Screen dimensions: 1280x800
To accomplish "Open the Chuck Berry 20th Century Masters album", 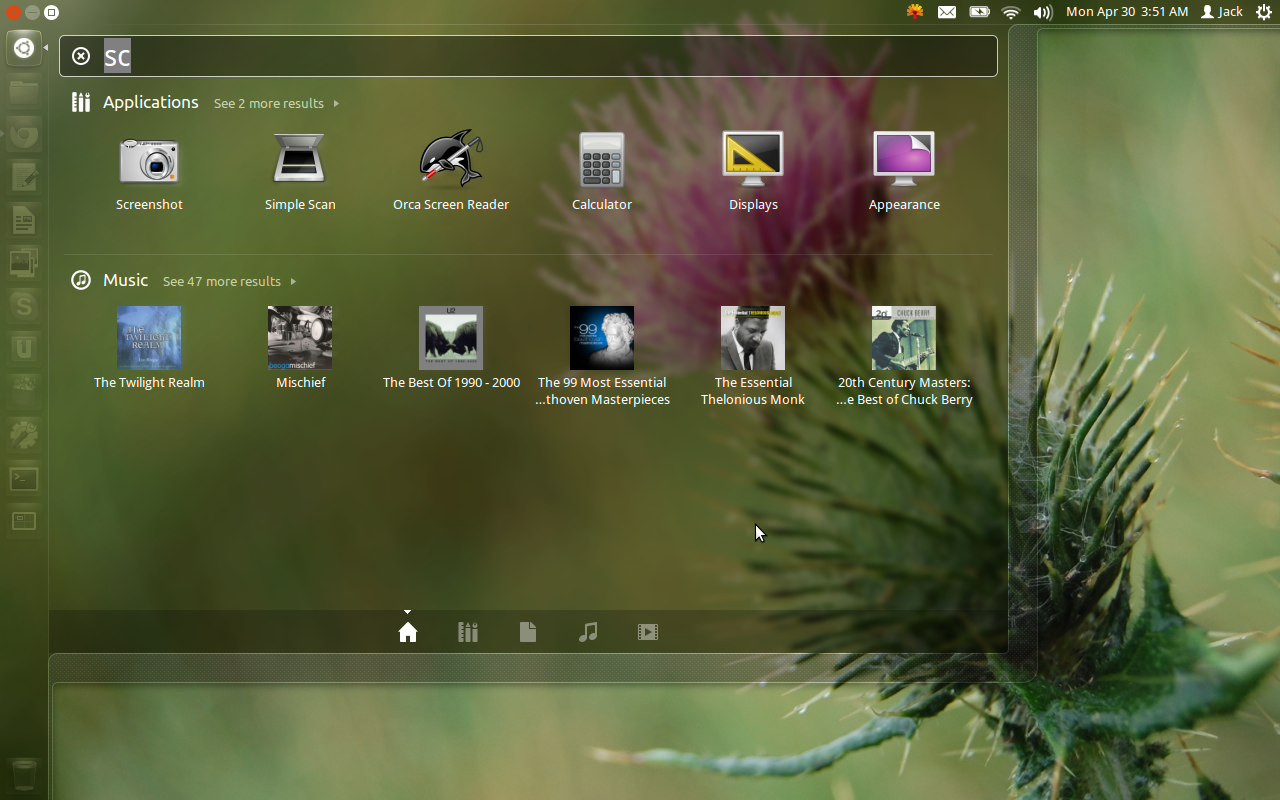I will click(904, 356).
